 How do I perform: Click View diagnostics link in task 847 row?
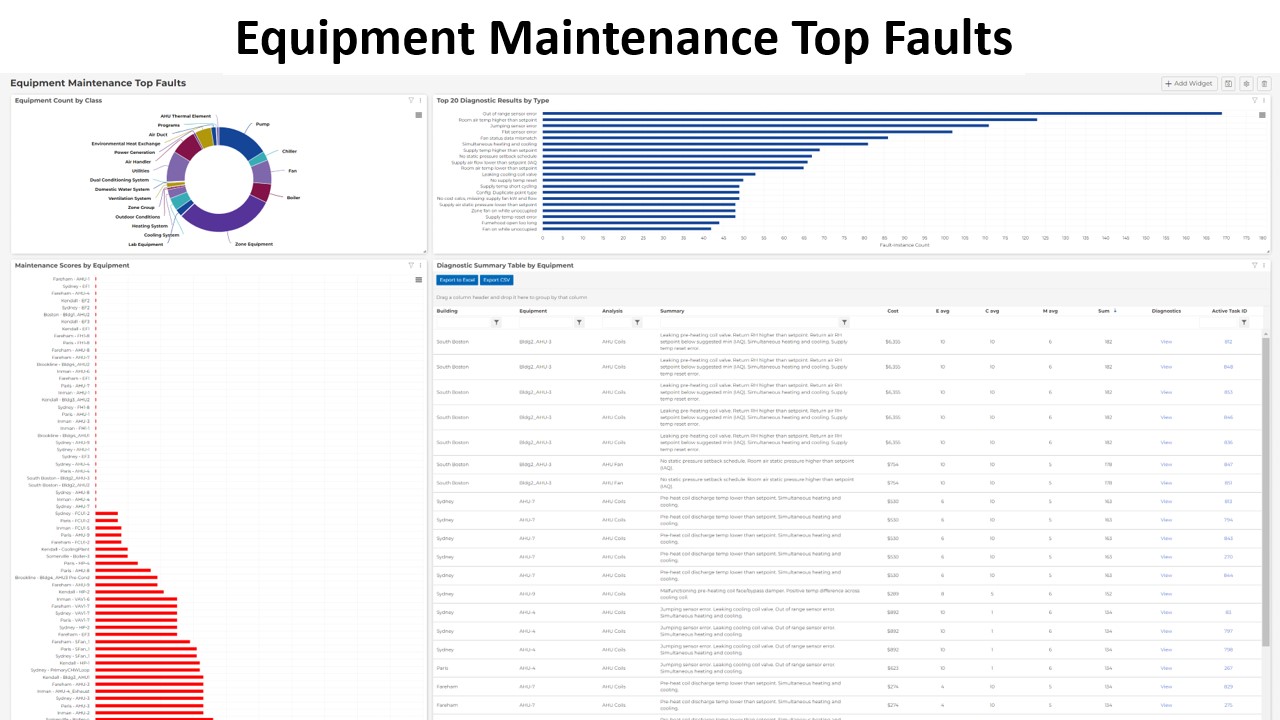tap(1166, 464)
